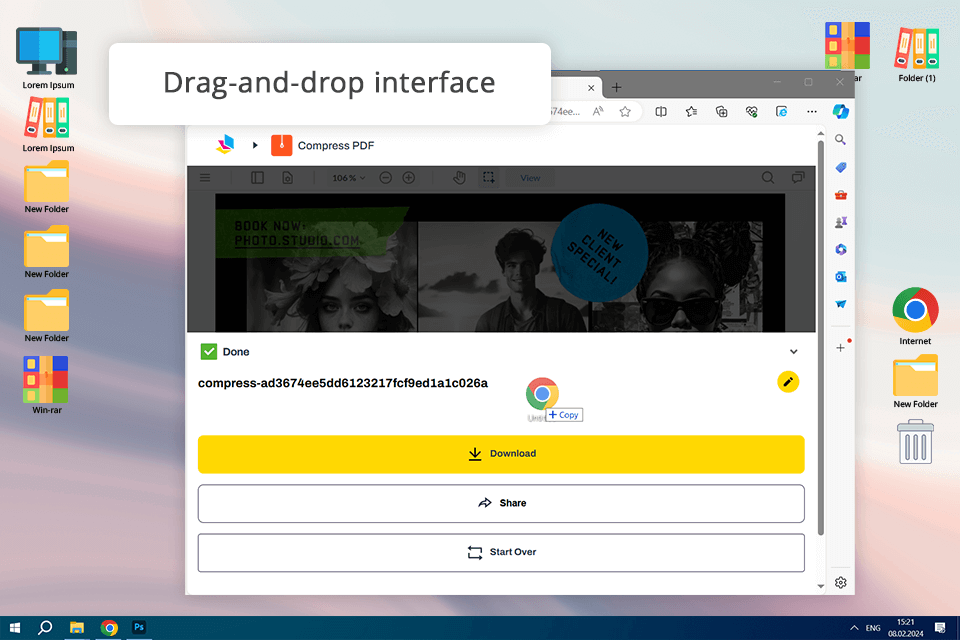Click the yellow pencil rename icon
The height and width of the screenshot is (640, 960).
788,382
